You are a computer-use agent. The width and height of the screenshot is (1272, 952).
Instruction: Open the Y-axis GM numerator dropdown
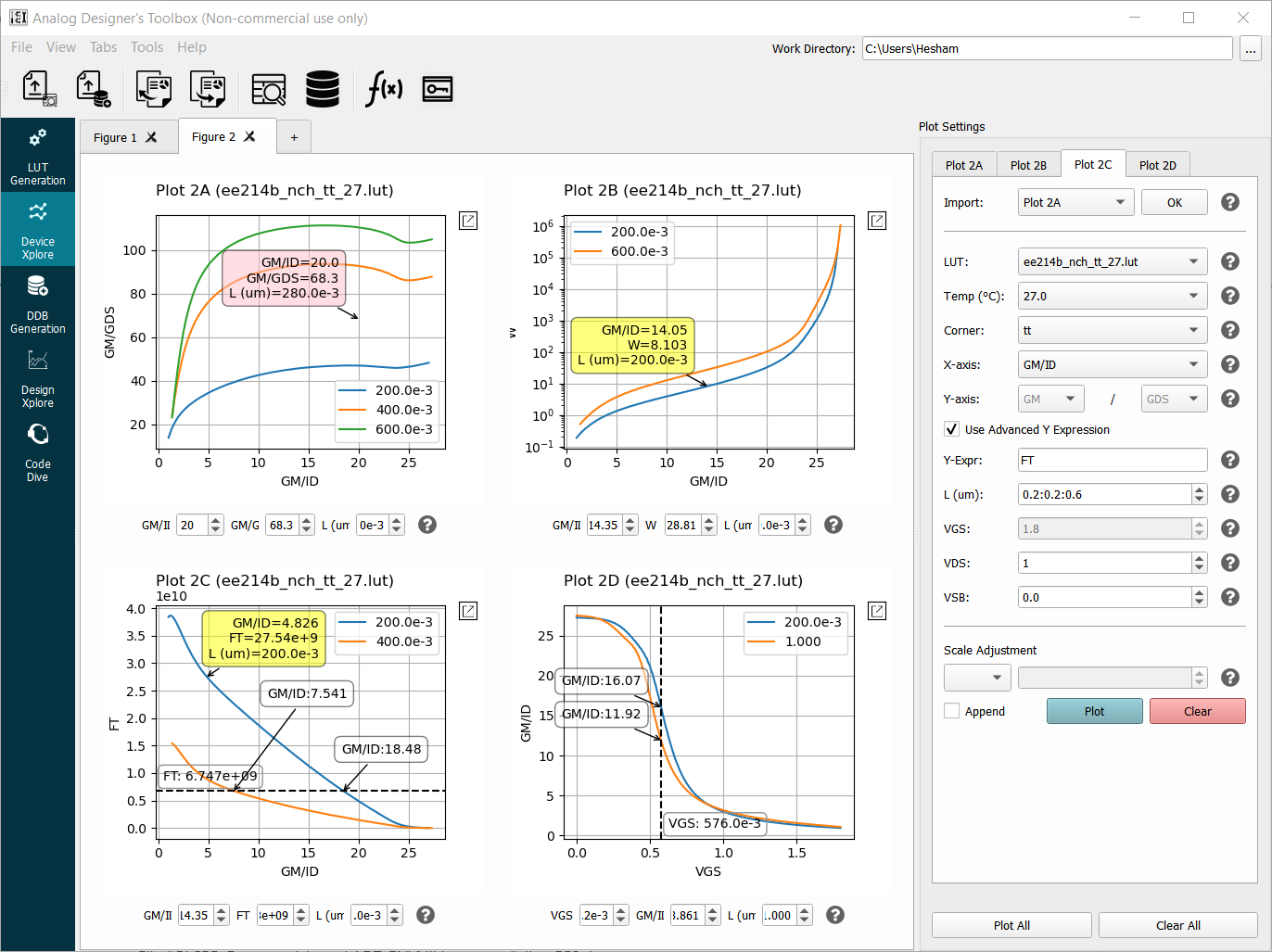coord(1051,399)
